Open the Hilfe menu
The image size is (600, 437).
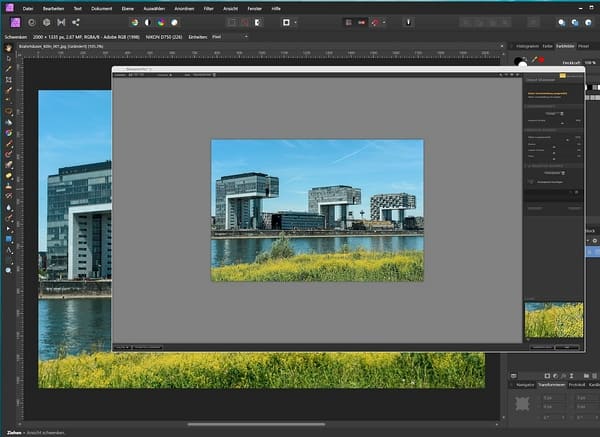click(x=276, y=8)
